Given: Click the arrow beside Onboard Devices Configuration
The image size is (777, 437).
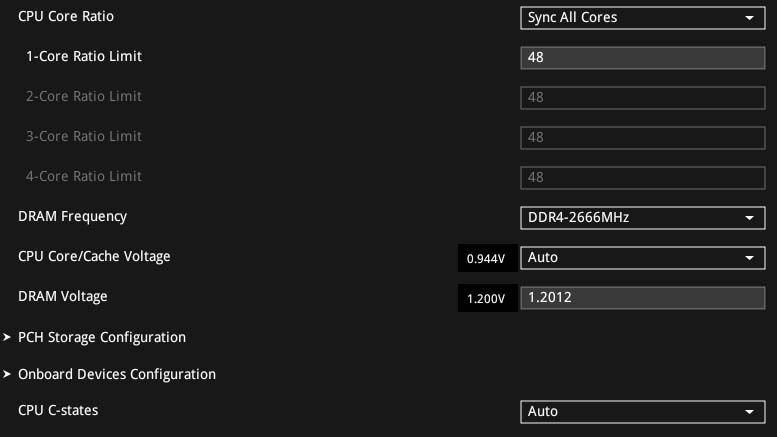Looking at the screenshot, I should click(x=7, y=375).
